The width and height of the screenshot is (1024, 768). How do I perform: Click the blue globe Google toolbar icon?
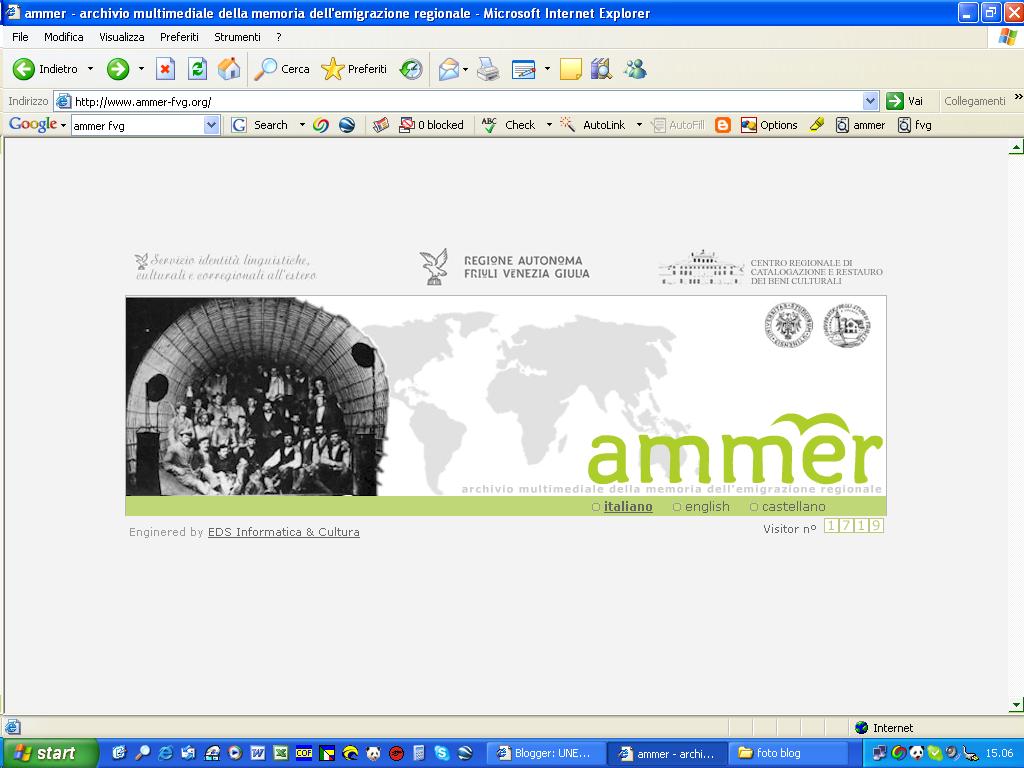pyautogui.click(x=347, y=125)
